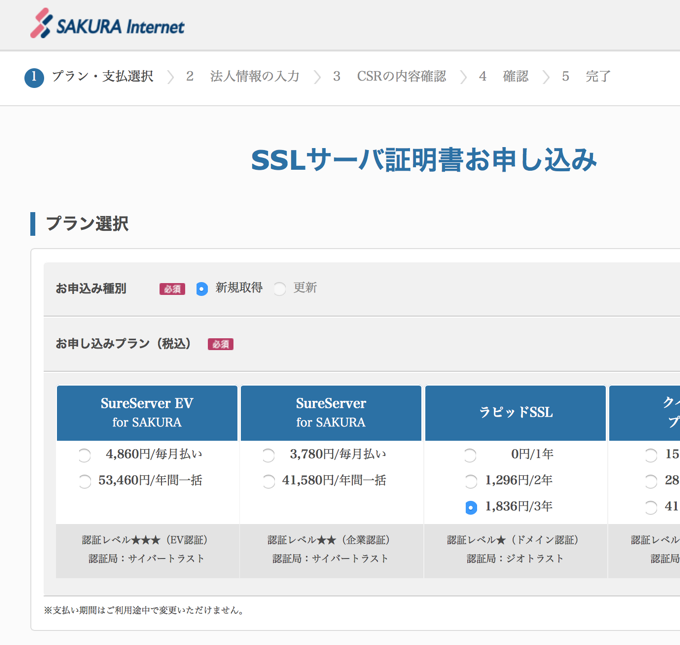Select ラピッドSSL 1,296円/2年 plan

pos(470,481)
